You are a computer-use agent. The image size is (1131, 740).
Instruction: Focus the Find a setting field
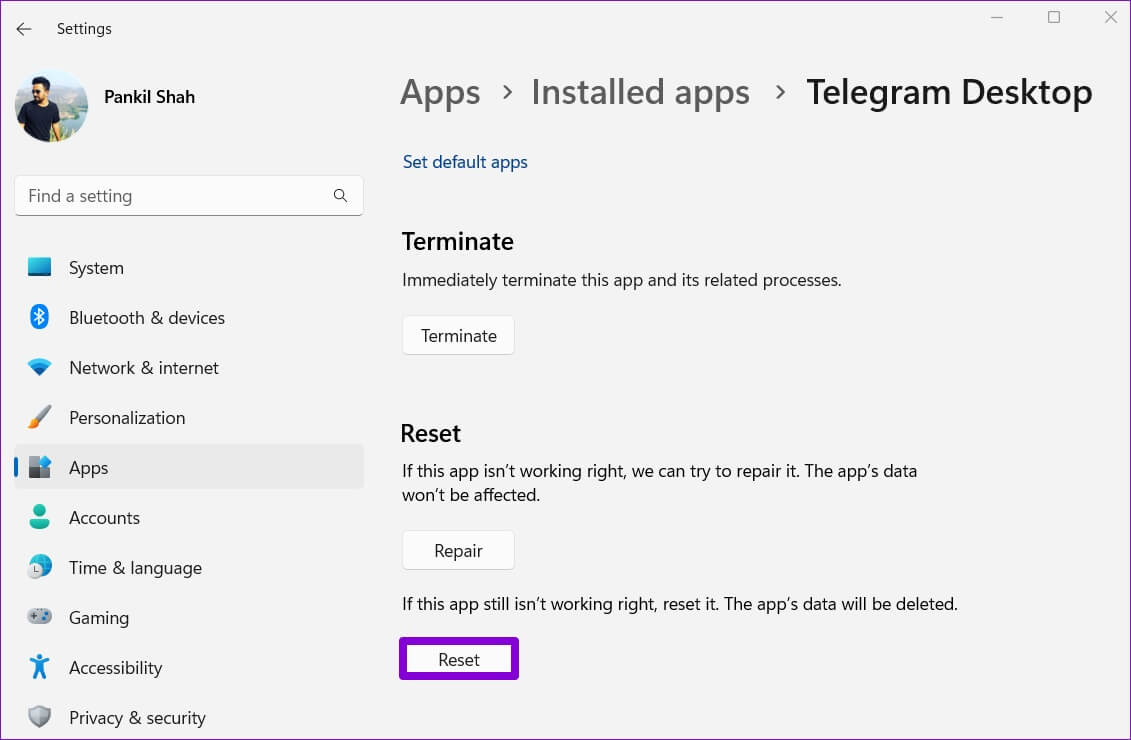(189, 195)
